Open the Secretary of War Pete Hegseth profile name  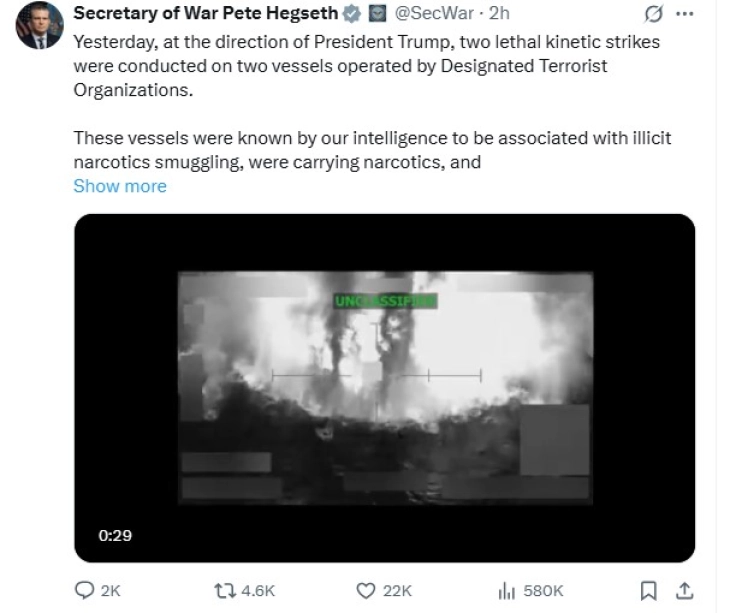click(205, 14)
